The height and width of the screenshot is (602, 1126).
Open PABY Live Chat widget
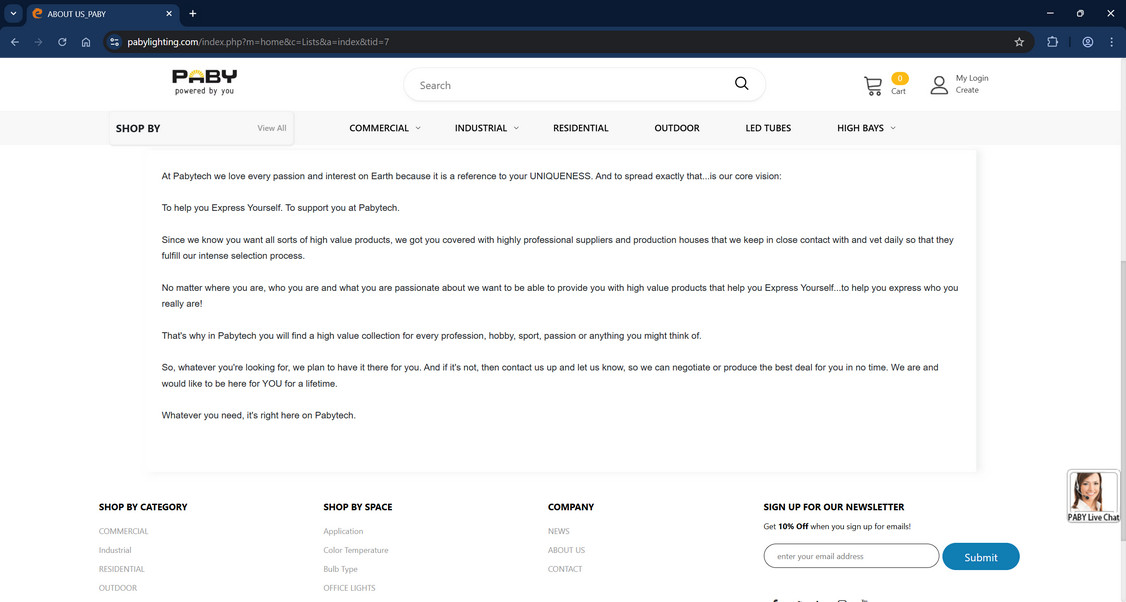1094,496
